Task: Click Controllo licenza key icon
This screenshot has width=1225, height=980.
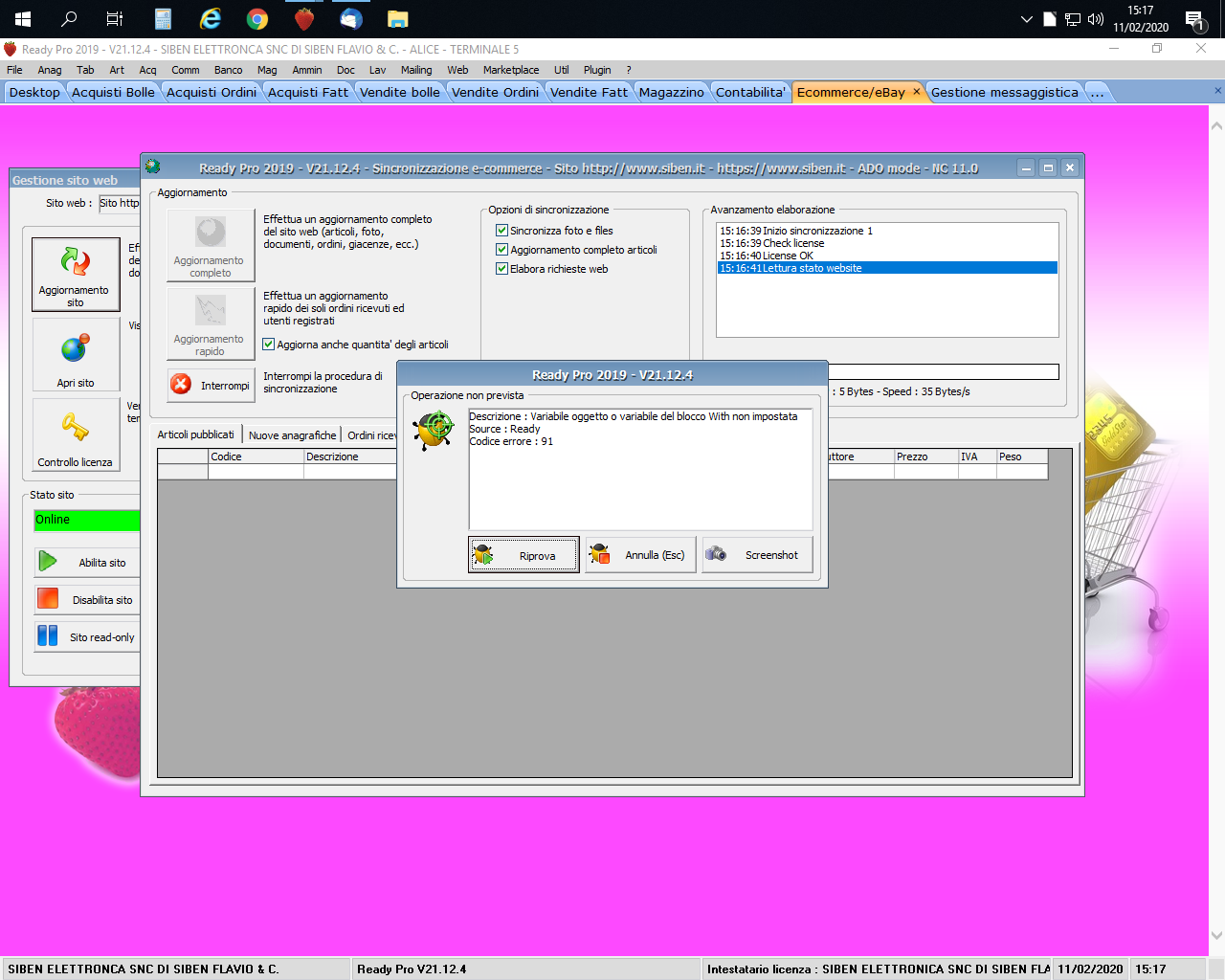Action: tap(76, 434)
